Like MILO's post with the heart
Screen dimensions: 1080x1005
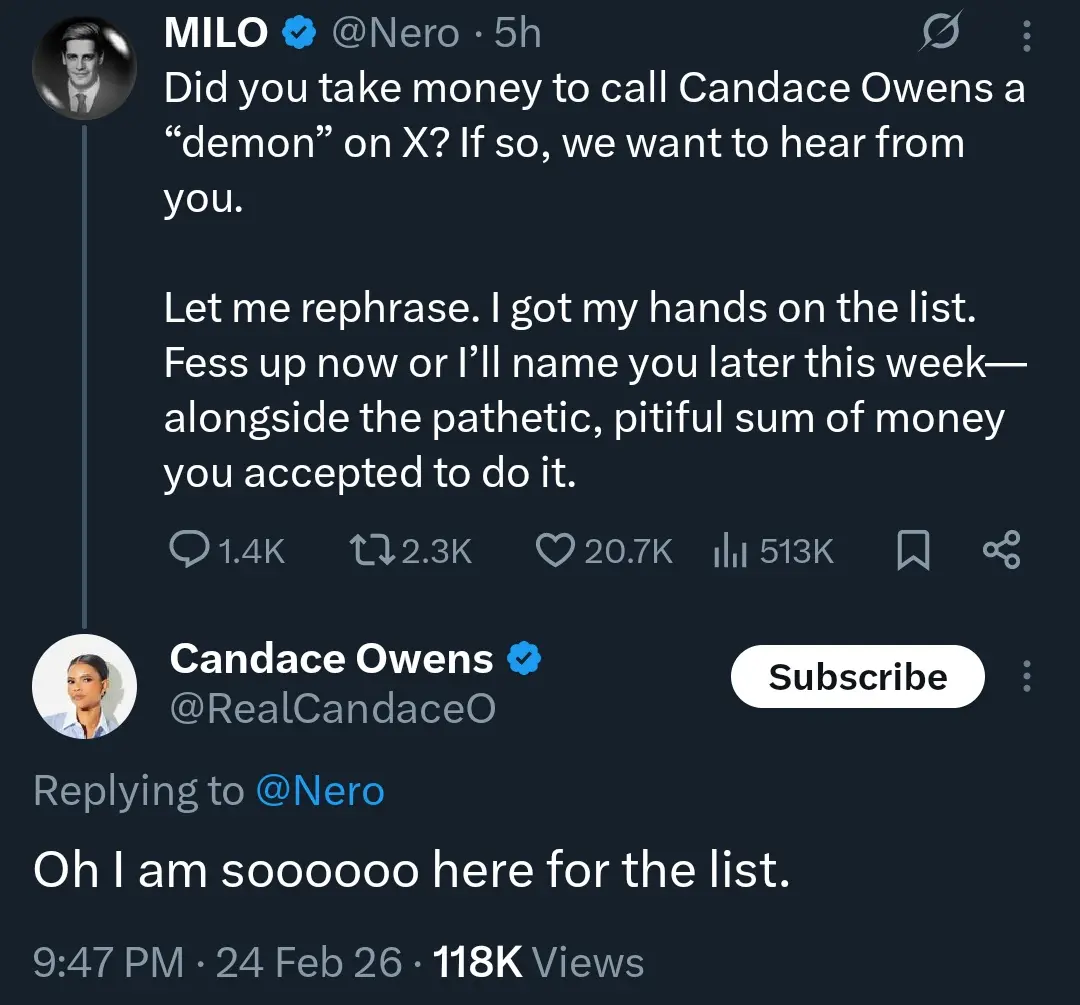554,550
